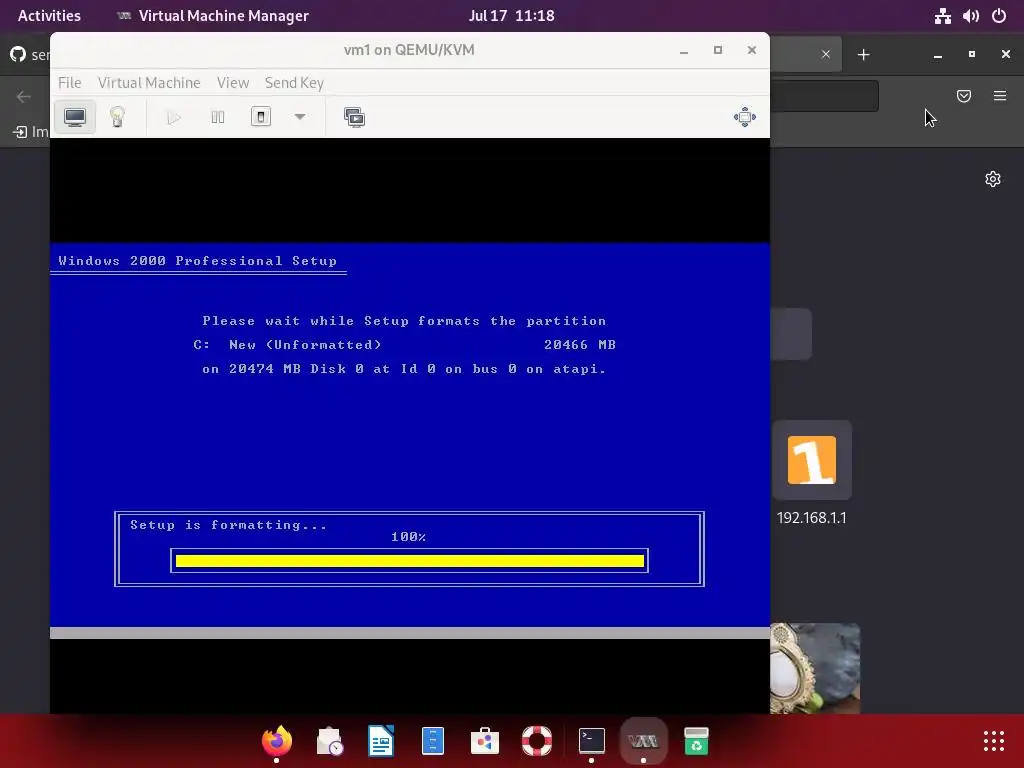Viewport: 1024px width, 768px height.
Task: Open the manage VM snapshots view
Action: 355,118
